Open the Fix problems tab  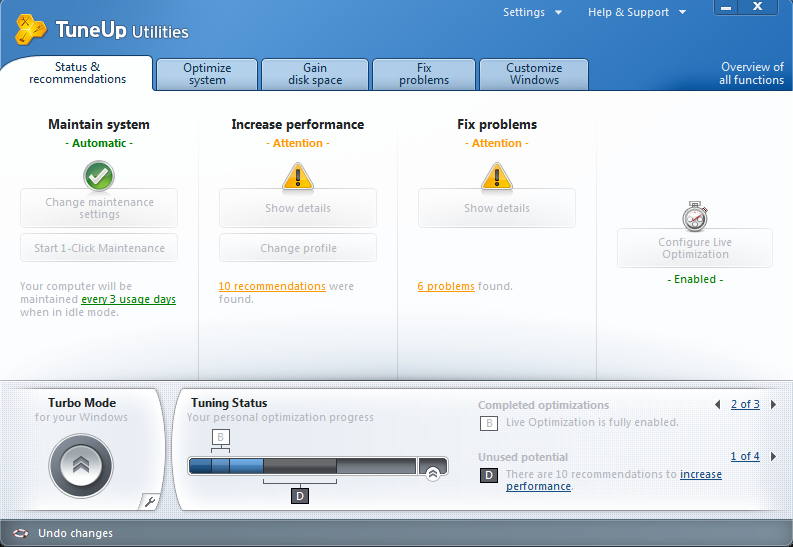[x=424, y=74]
